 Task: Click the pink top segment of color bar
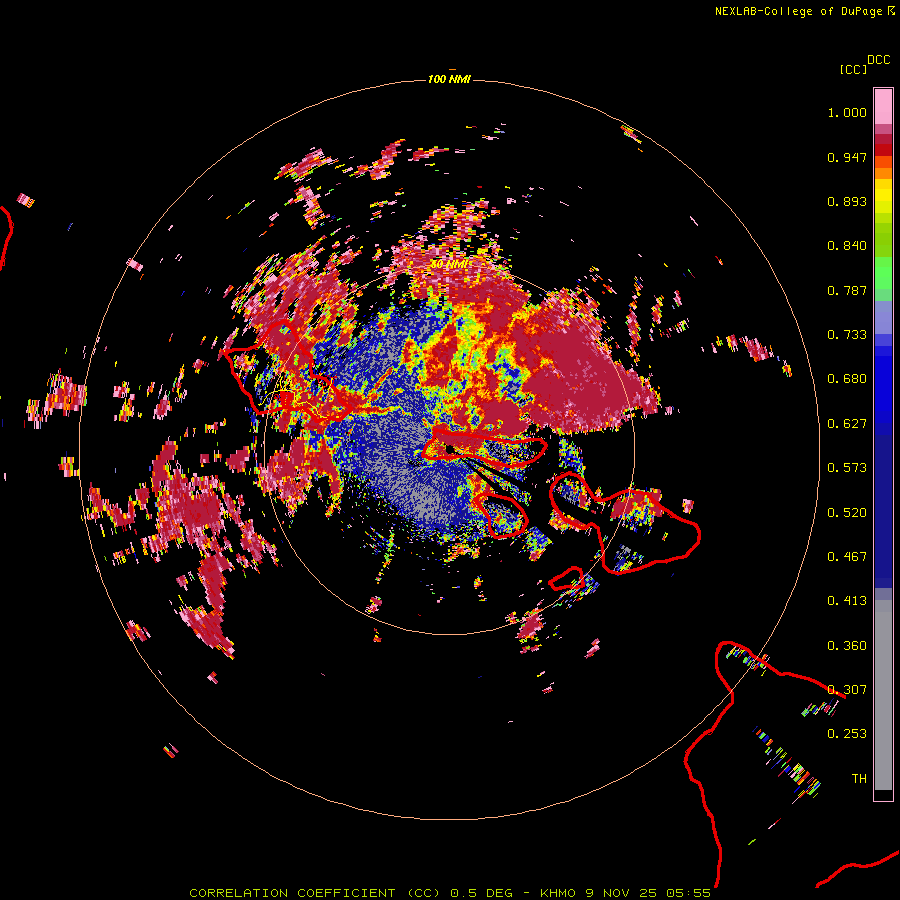click(x=883, y=106)
